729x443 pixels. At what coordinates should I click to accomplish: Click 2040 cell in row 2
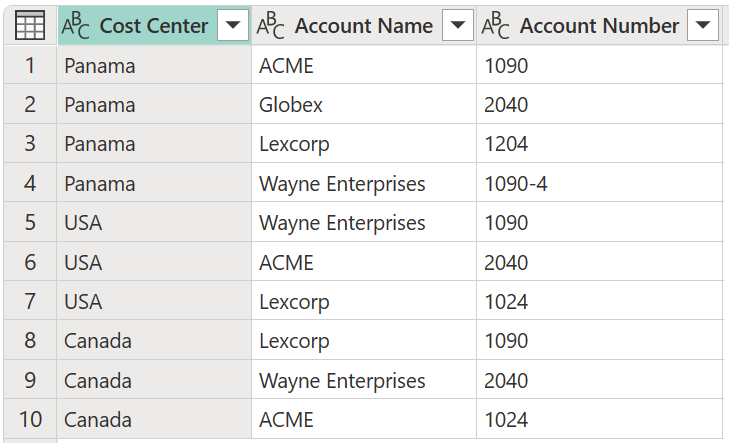600,104
